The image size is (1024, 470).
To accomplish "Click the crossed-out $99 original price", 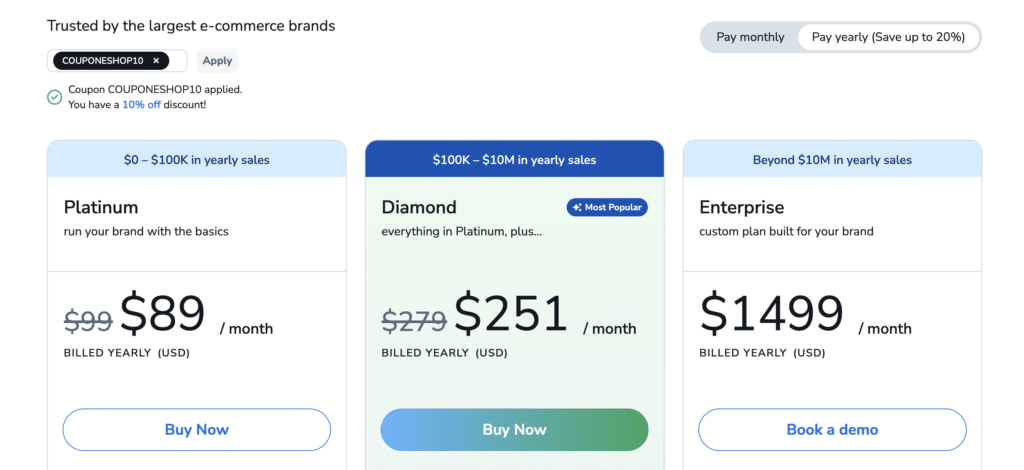I will 88,321.
